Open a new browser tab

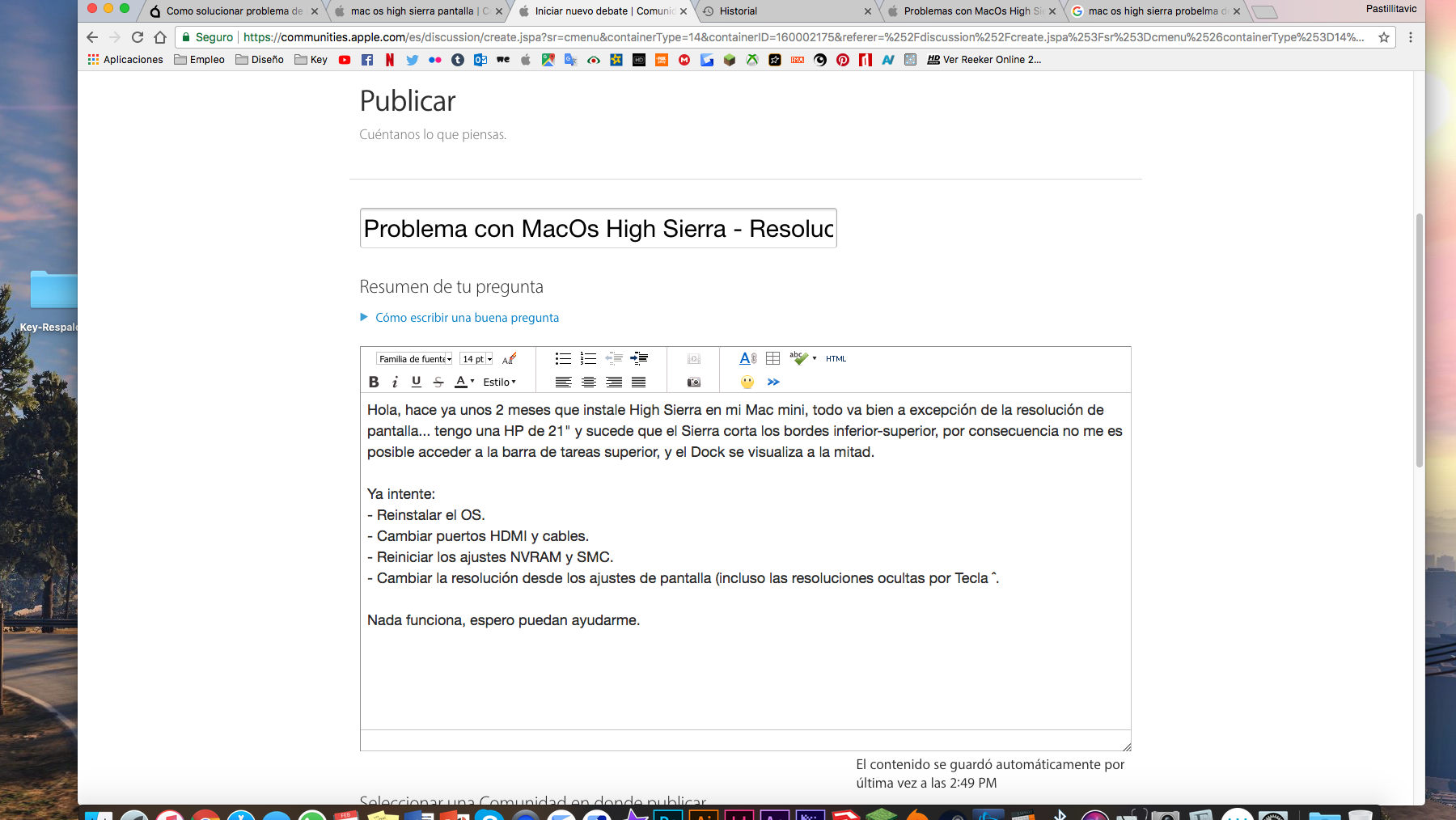coord(1263,11)
